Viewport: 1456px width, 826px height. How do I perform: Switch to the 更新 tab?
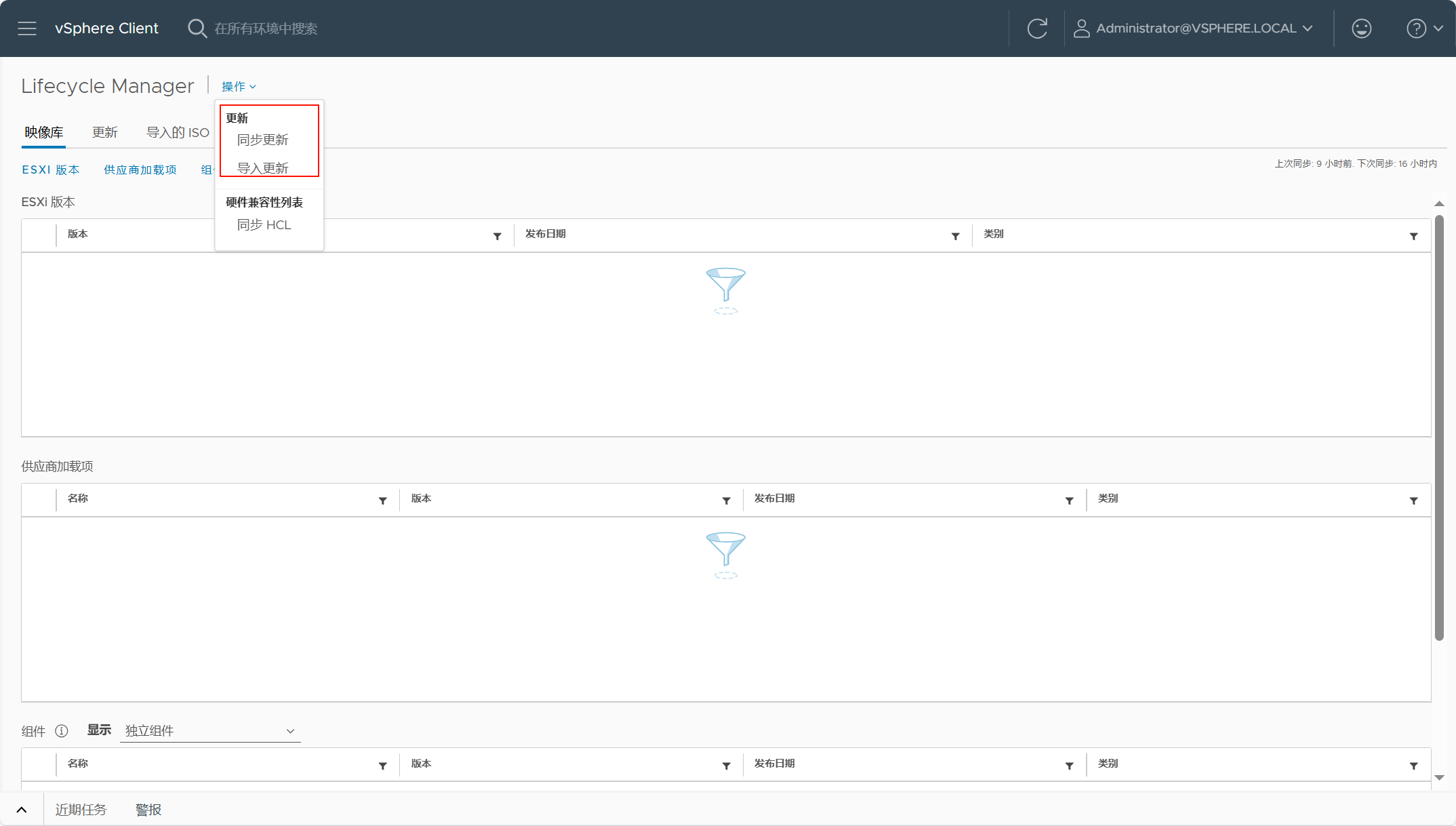tap(105, 132)
